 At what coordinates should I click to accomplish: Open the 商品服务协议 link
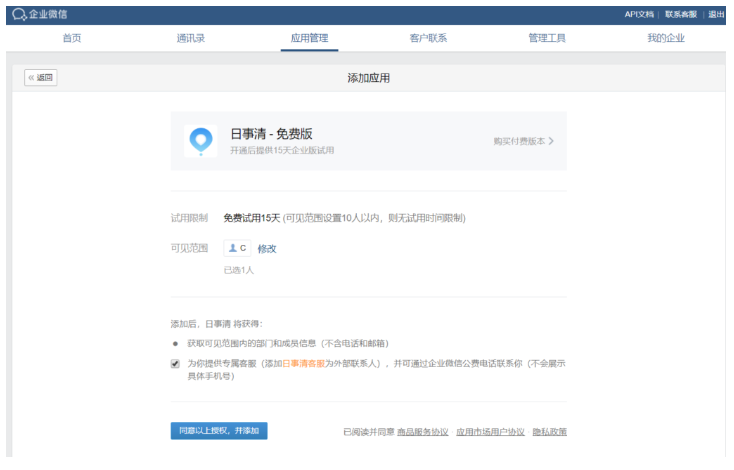(423, 432)
